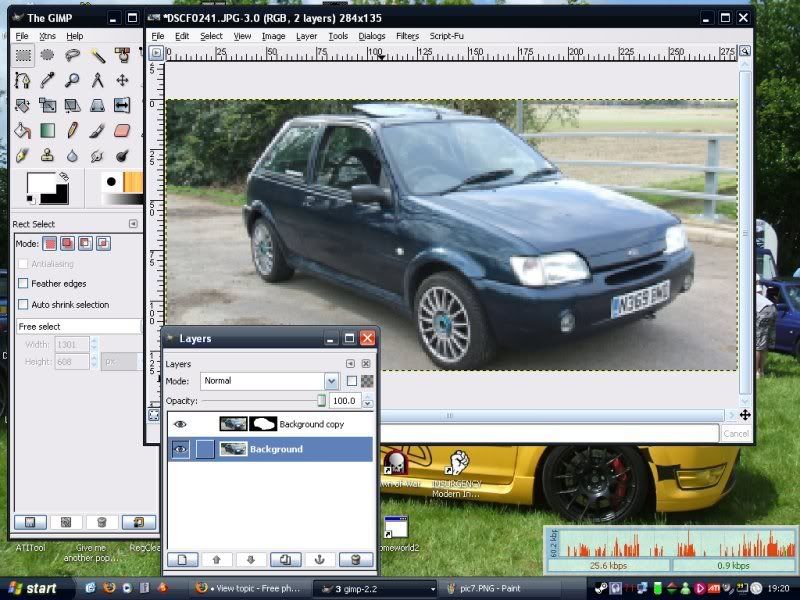The image size is (800, 600).
Task: Open the Layers tab configuration menu
Action: [x=350, y=363]
